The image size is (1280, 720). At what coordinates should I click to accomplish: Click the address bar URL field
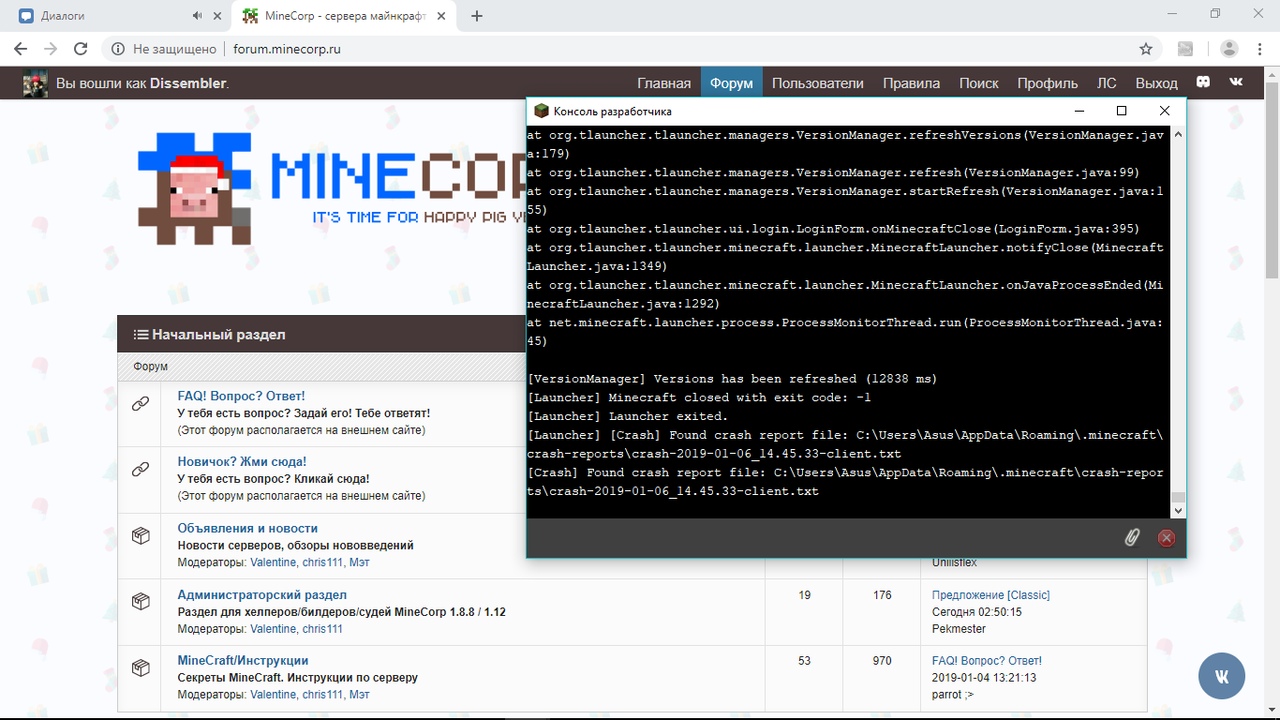630,49
